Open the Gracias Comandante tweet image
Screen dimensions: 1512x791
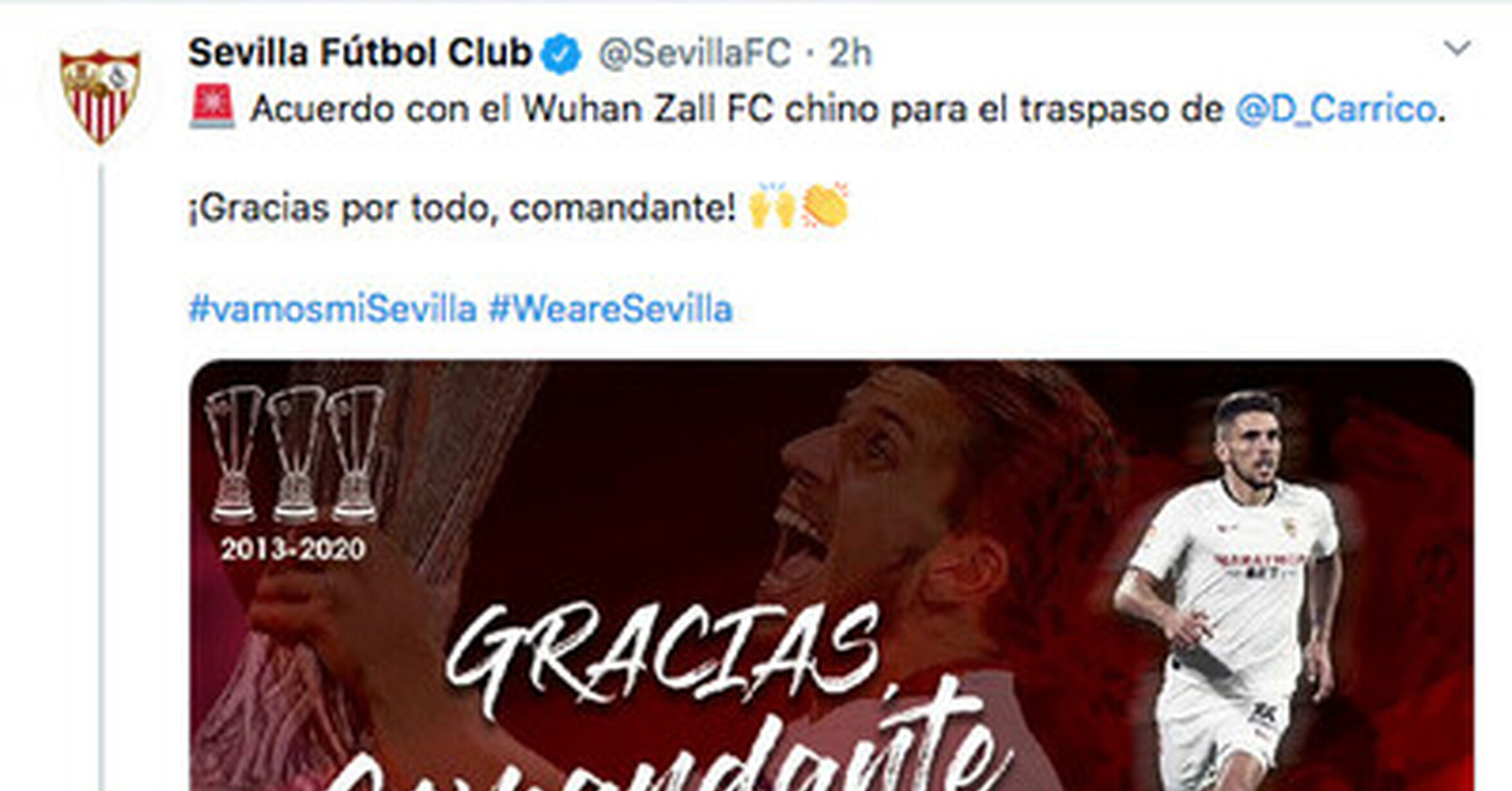click(x=831, y=576)
